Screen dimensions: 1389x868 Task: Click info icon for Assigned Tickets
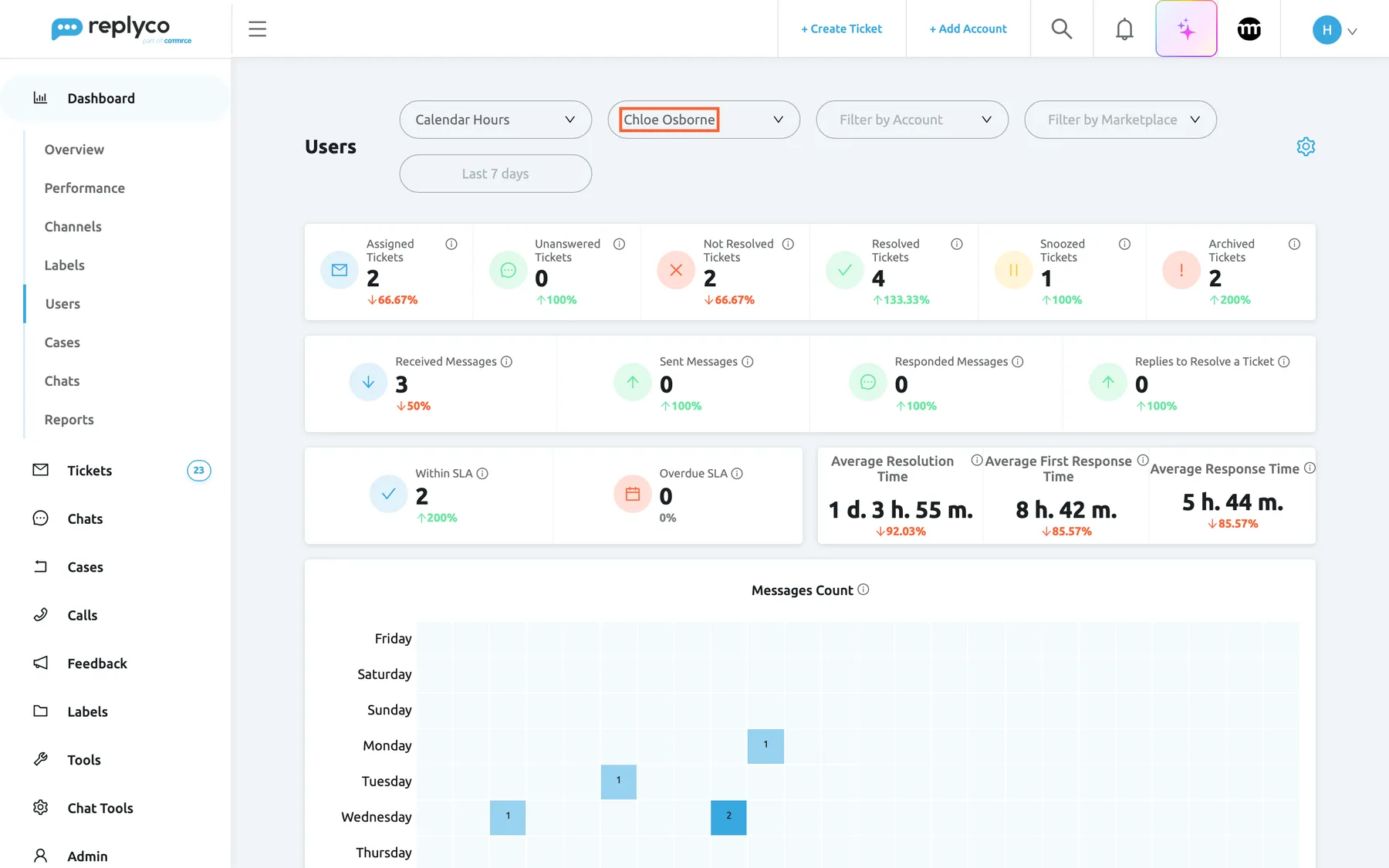click(x=451, y=244)
